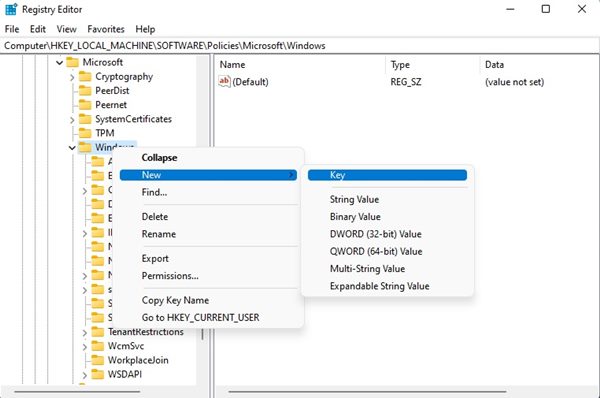Select the PeerDist folder icon
600x398 pixels.
pos(85,91)
